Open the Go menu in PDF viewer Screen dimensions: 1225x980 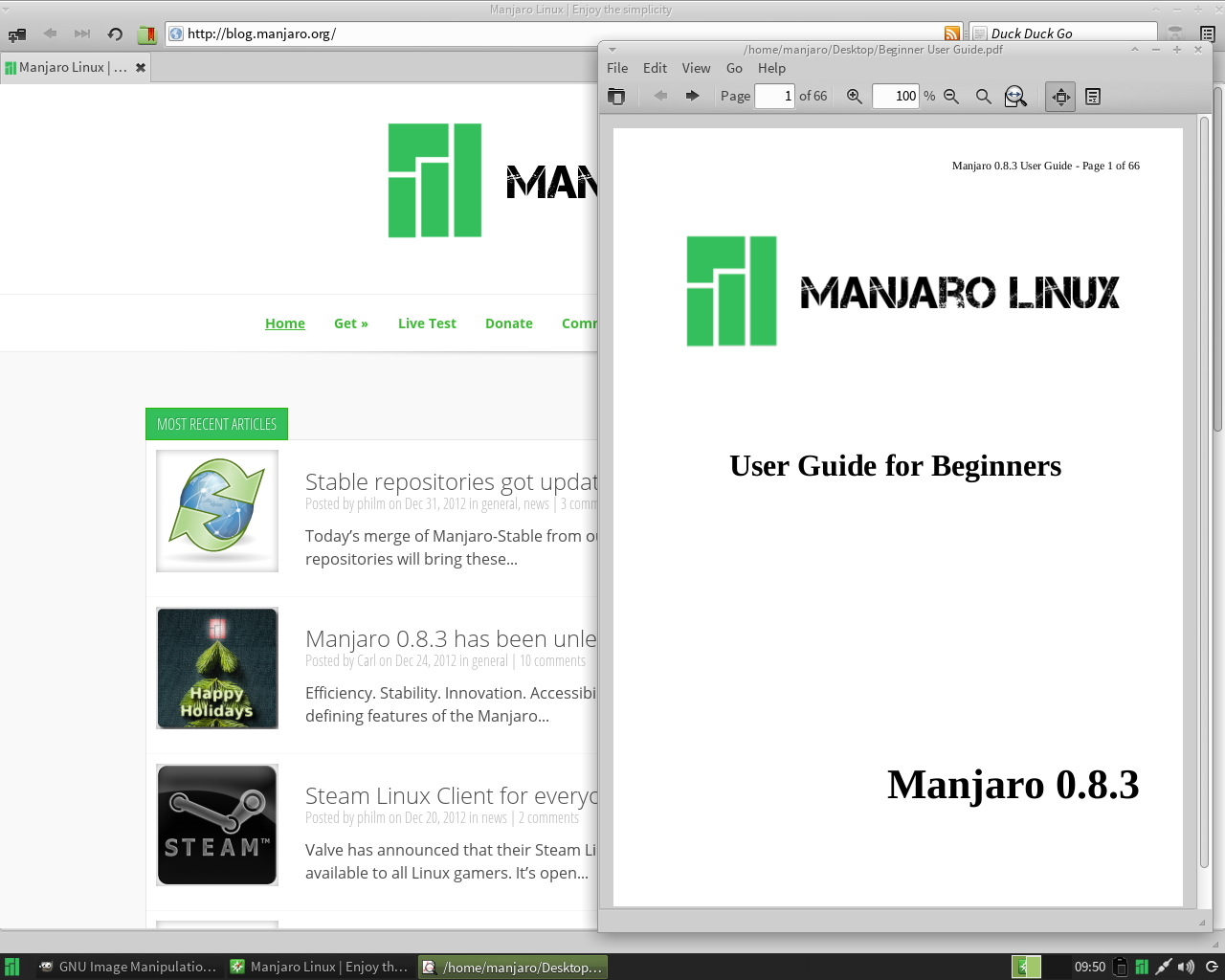click(734, 68)
